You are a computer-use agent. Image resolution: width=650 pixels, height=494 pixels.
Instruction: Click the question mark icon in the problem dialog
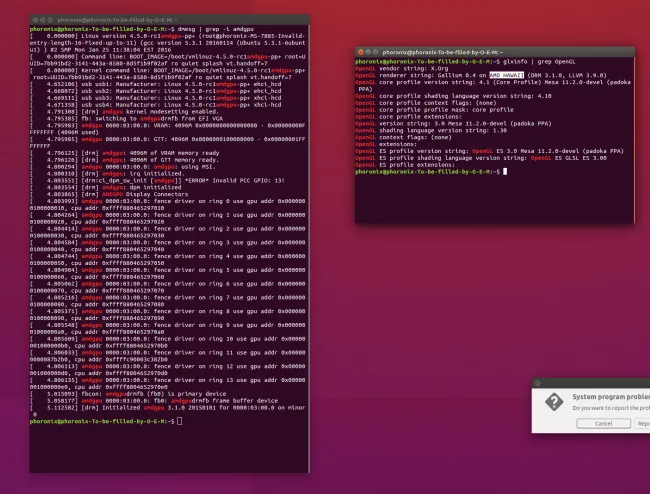coord(554,402)
